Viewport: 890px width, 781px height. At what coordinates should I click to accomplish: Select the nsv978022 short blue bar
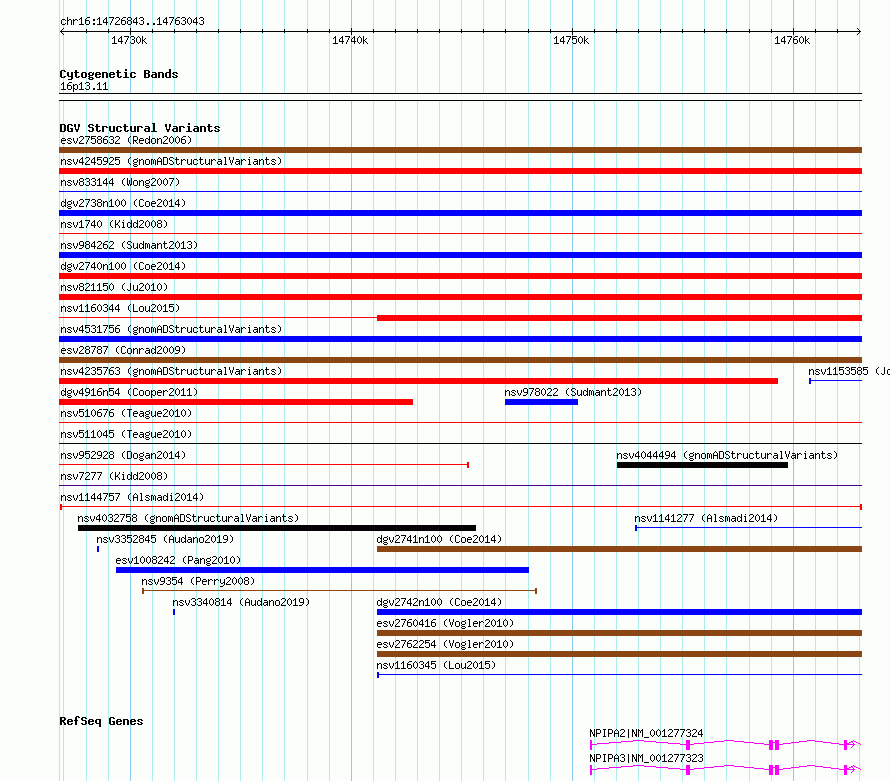click(541, 402)
